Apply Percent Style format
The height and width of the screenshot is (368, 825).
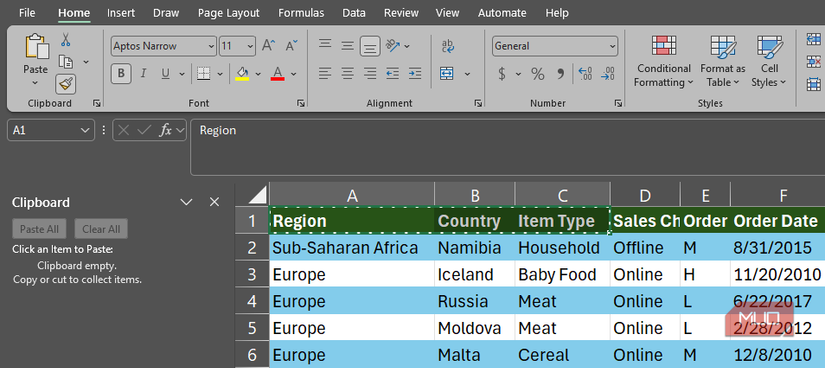coord(537,74)
